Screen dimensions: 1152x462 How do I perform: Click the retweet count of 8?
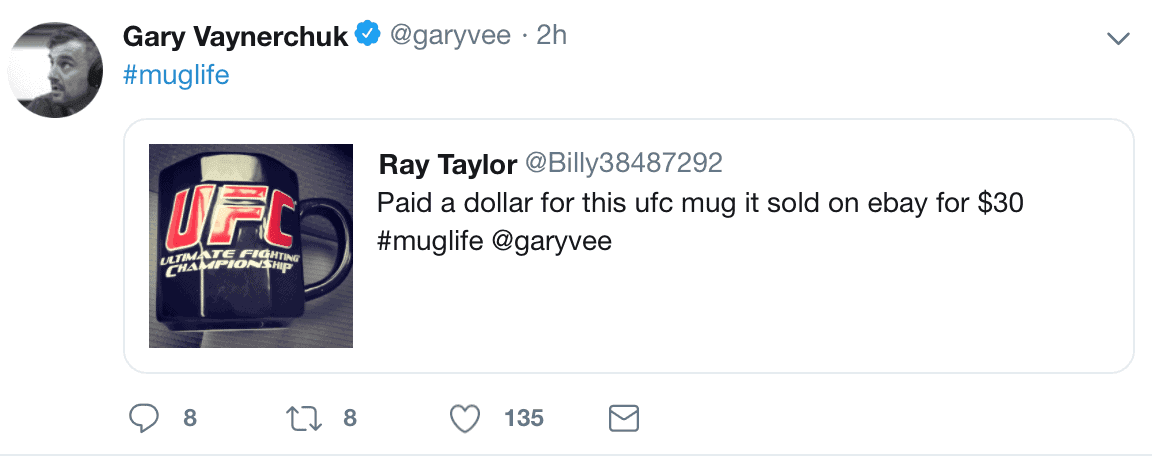pos(350,419)
